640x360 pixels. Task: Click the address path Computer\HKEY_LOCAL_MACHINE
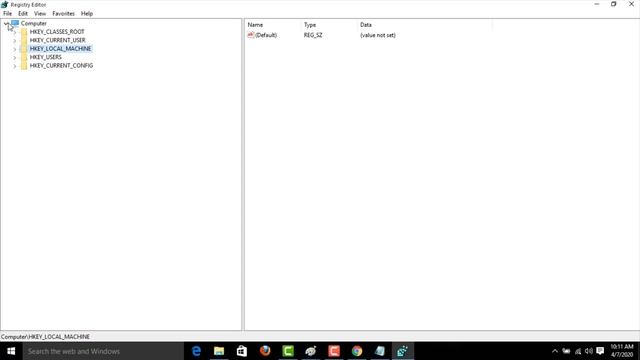pos(45,337)
